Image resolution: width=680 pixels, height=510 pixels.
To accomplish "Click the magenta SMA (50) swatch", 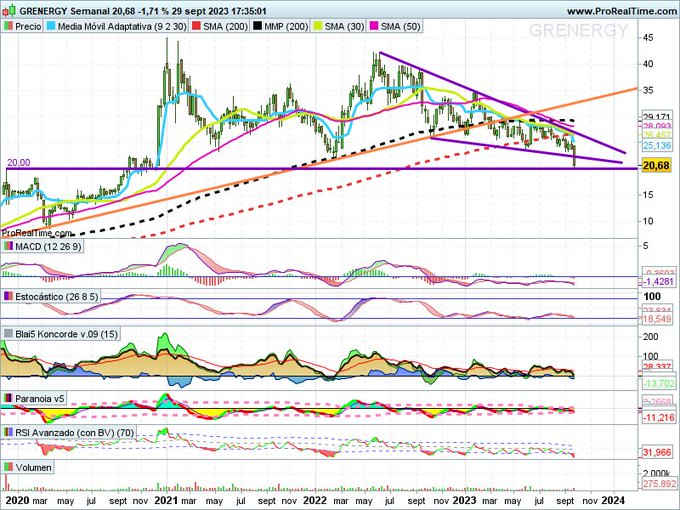I will point(374,26).
